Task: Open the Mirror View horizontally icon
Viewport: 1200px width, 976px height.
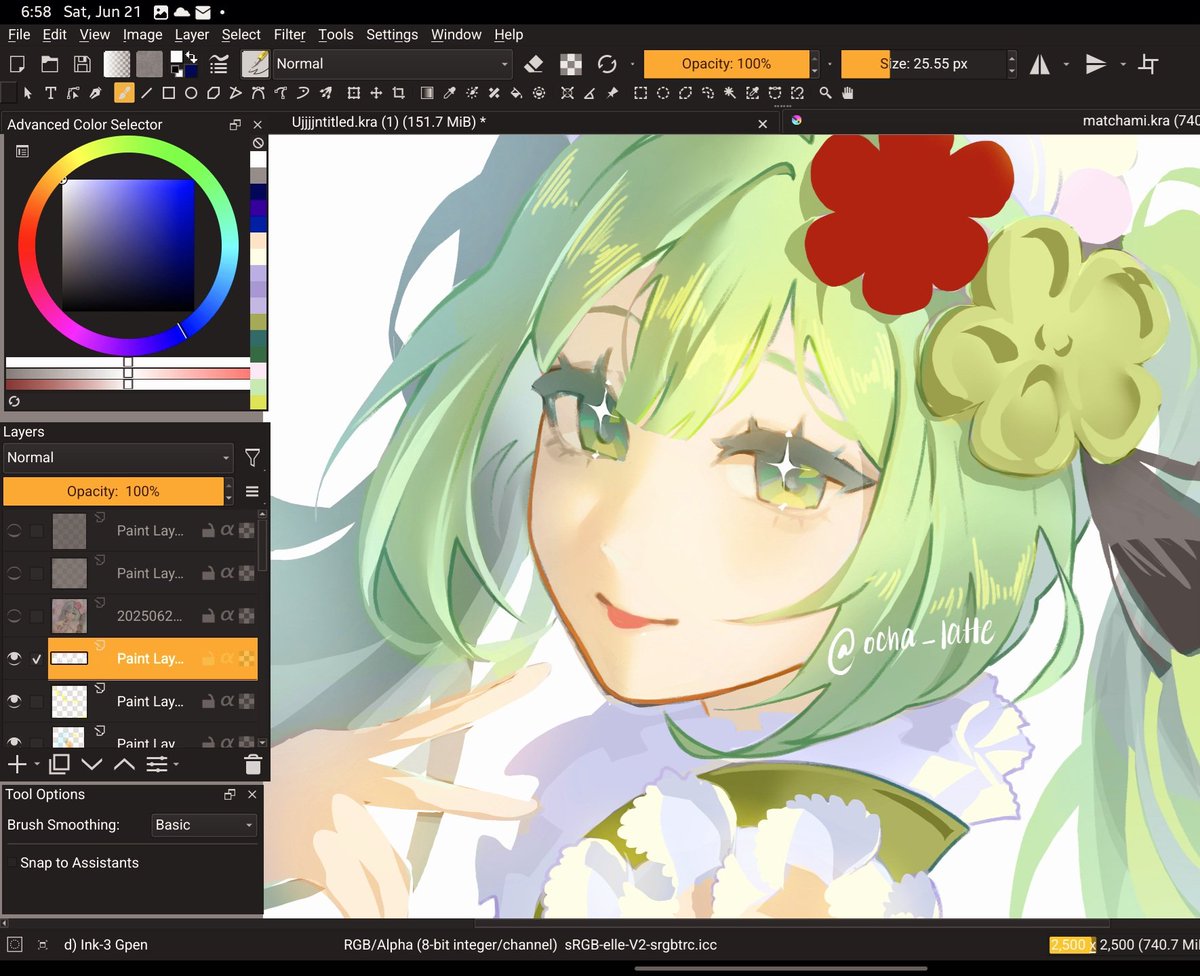Action: [1040, 64]
